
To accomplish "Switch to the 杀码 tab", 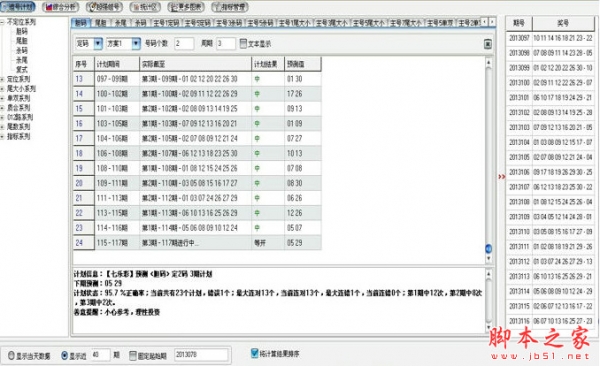I will pyautogui.click(x=141, y=23).
